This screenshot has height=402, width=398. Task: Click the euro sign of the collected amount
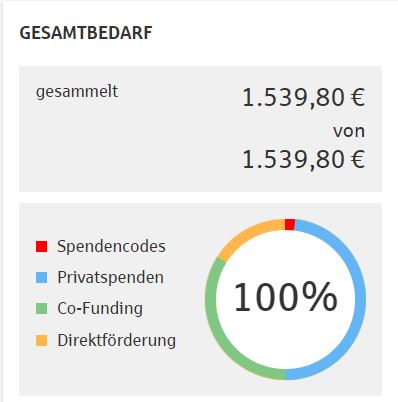(x=358, y=98)
